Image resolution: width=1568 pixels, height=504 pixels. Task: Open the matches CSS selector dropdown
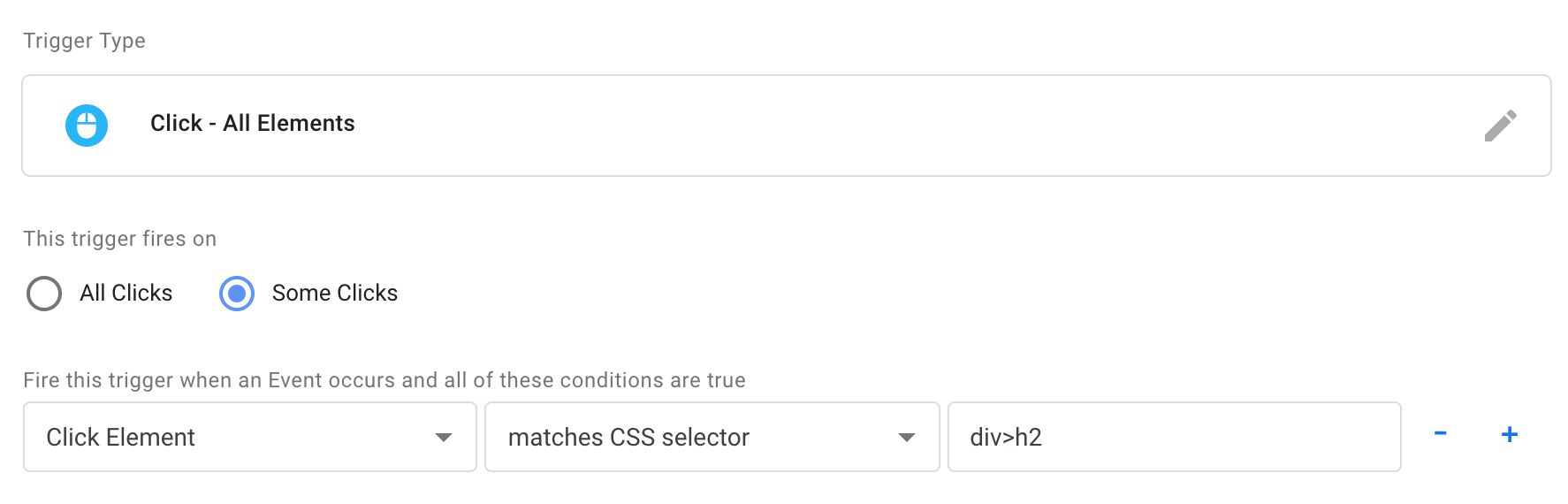click(712, 437)
